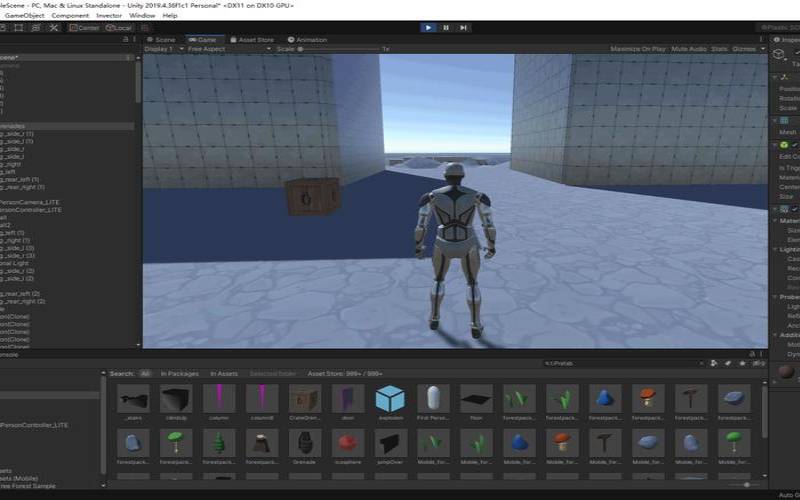Viewport: 800px width, 500px height.
Task: Toggle Maximize On Play
Action: click(638, 49)
